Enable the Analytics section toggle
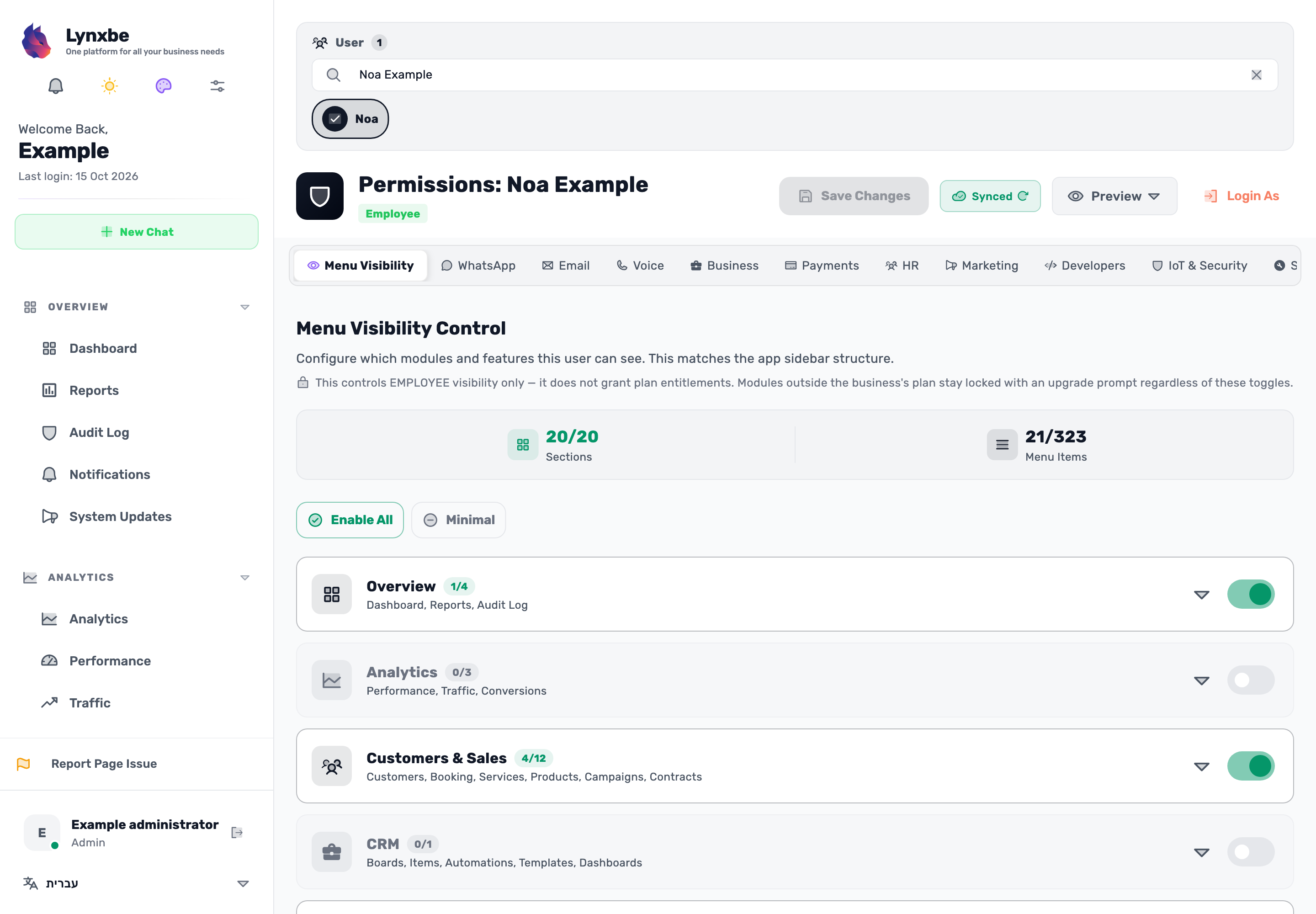 [1251, 680]
